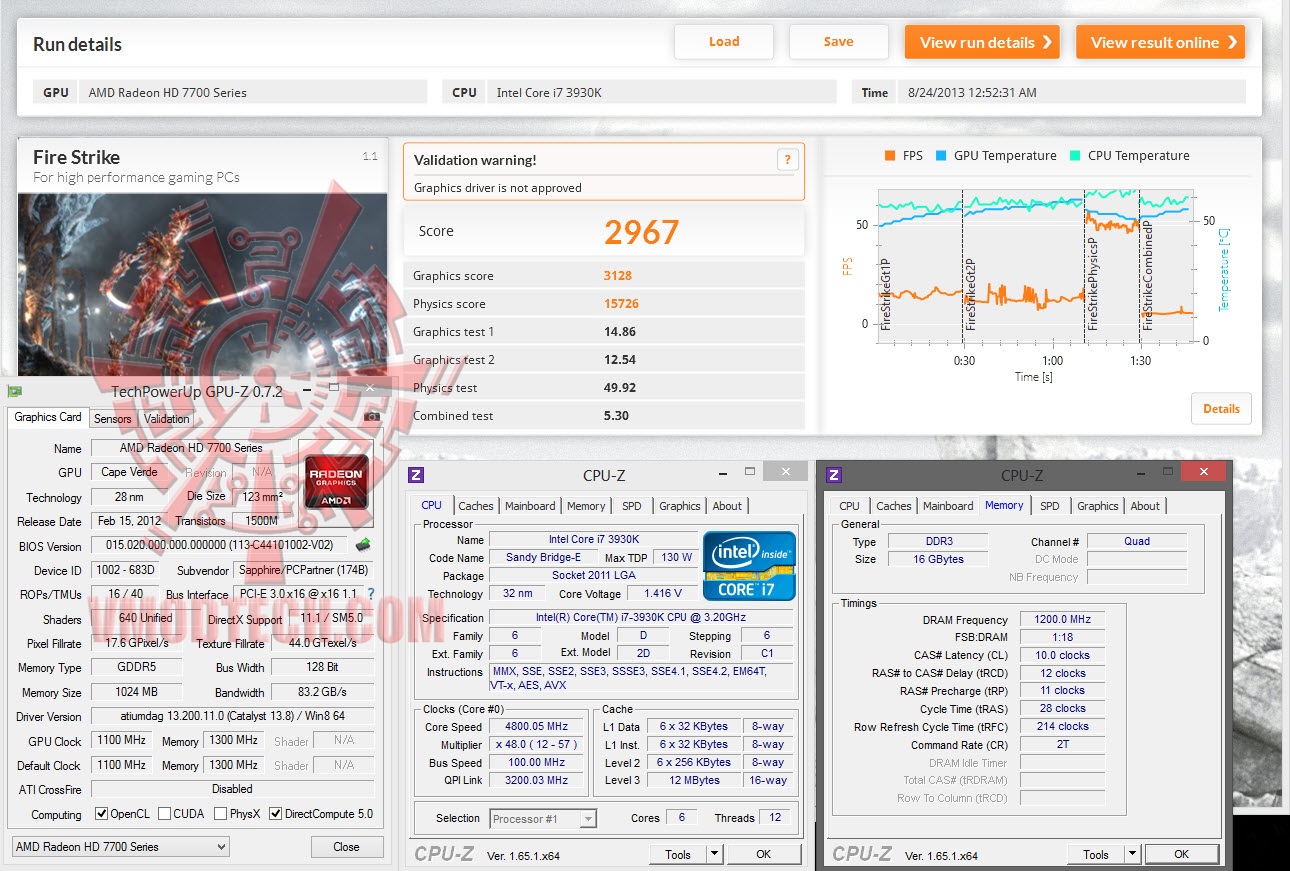Click the orange FPS legend swatch
1290x871 pixels.
[890, 156]
